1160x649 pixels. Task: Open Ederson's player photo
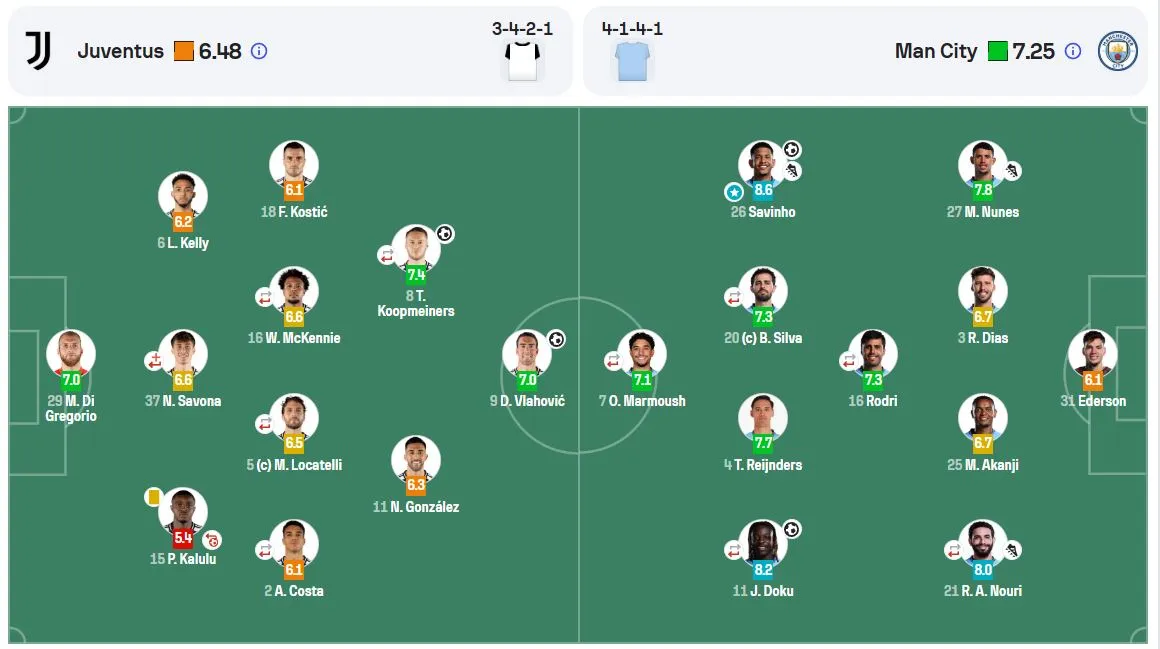coord(1093,354)
